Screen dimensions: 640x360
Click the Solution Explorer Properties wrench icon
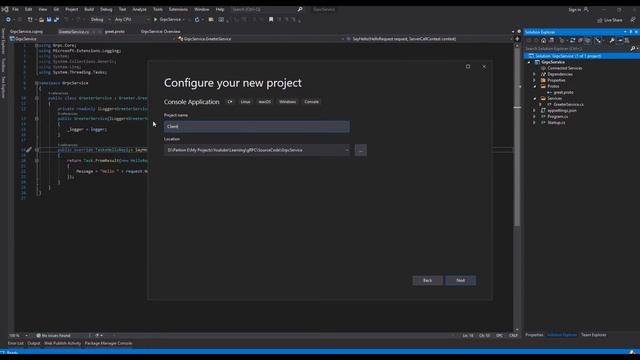click(x=612, y=40)
